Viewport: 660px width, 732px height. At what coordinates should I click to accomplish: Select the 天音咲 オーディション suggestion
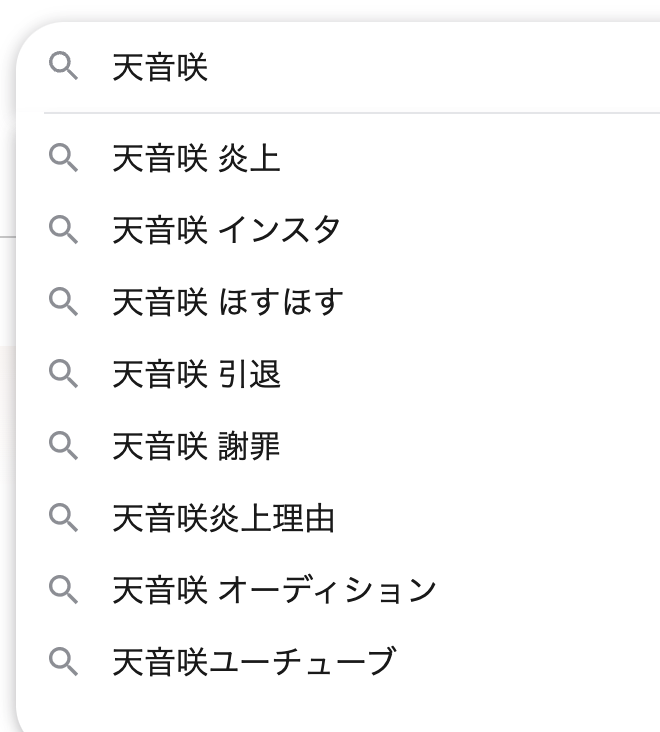pos(274,590)
